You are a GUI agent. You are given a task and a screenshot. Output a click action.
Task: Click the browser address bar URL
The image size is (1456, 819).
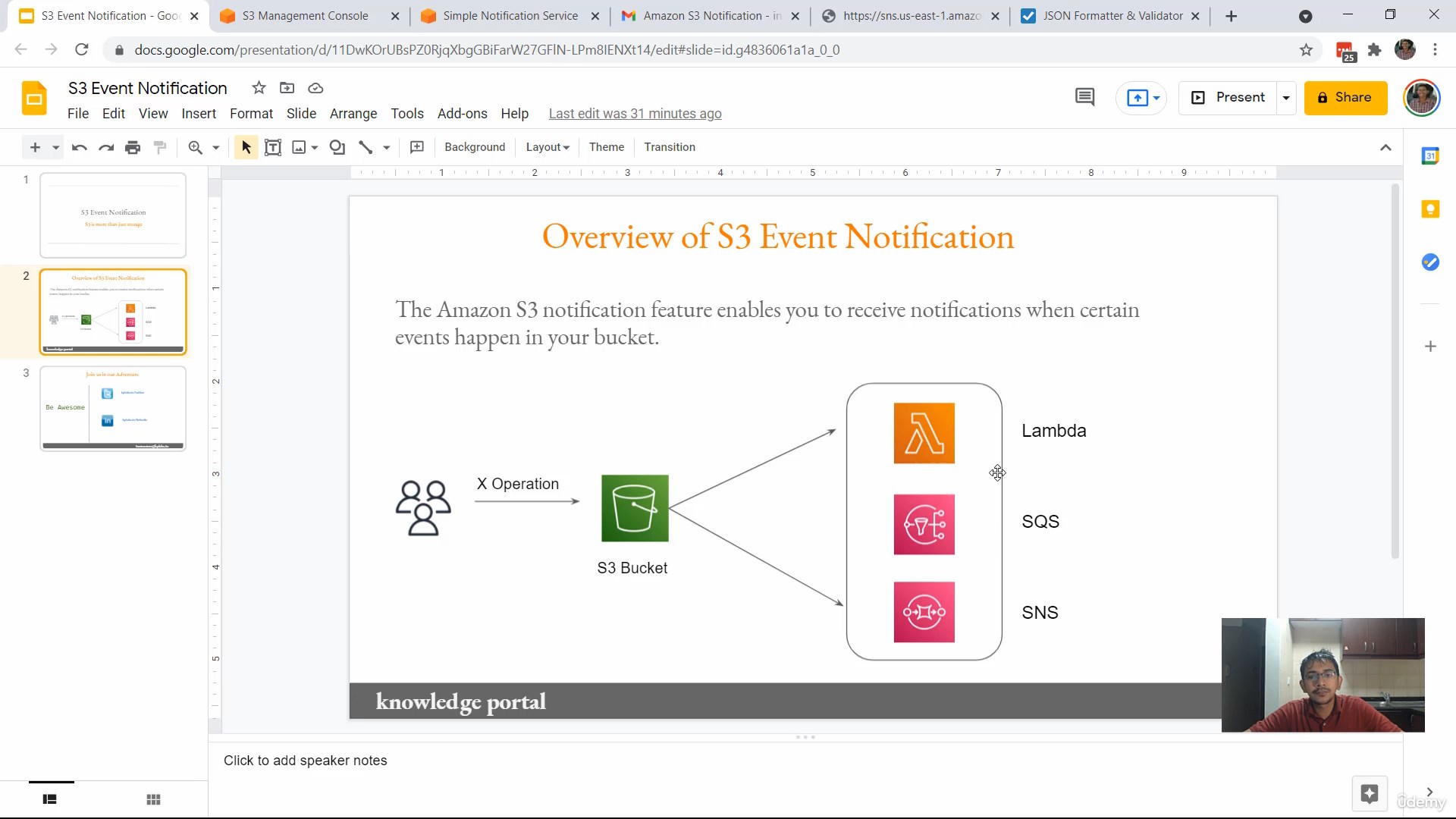pyautogui.click(x=487, y=50)
